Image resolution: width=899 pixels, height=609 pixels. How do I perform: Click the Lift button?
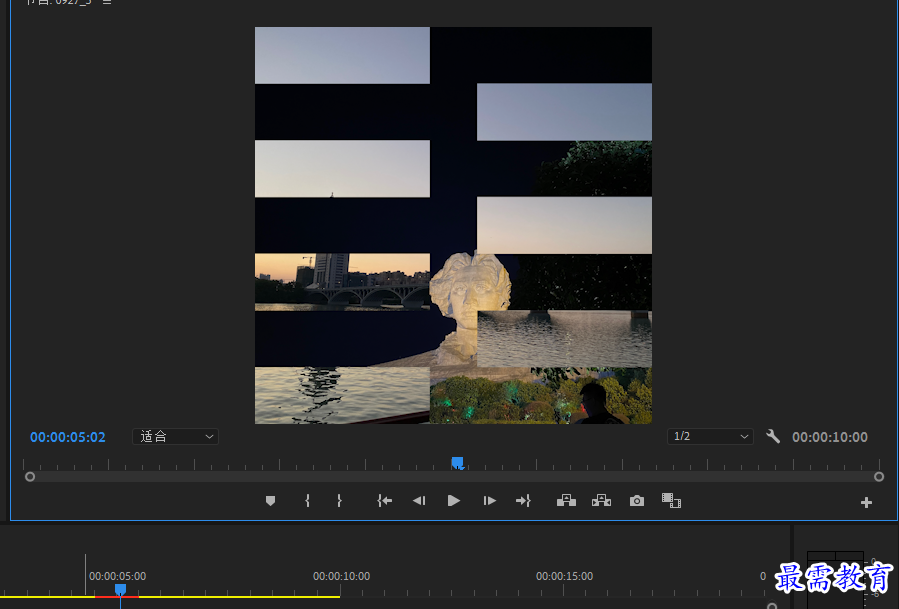(x=566, y=501)
